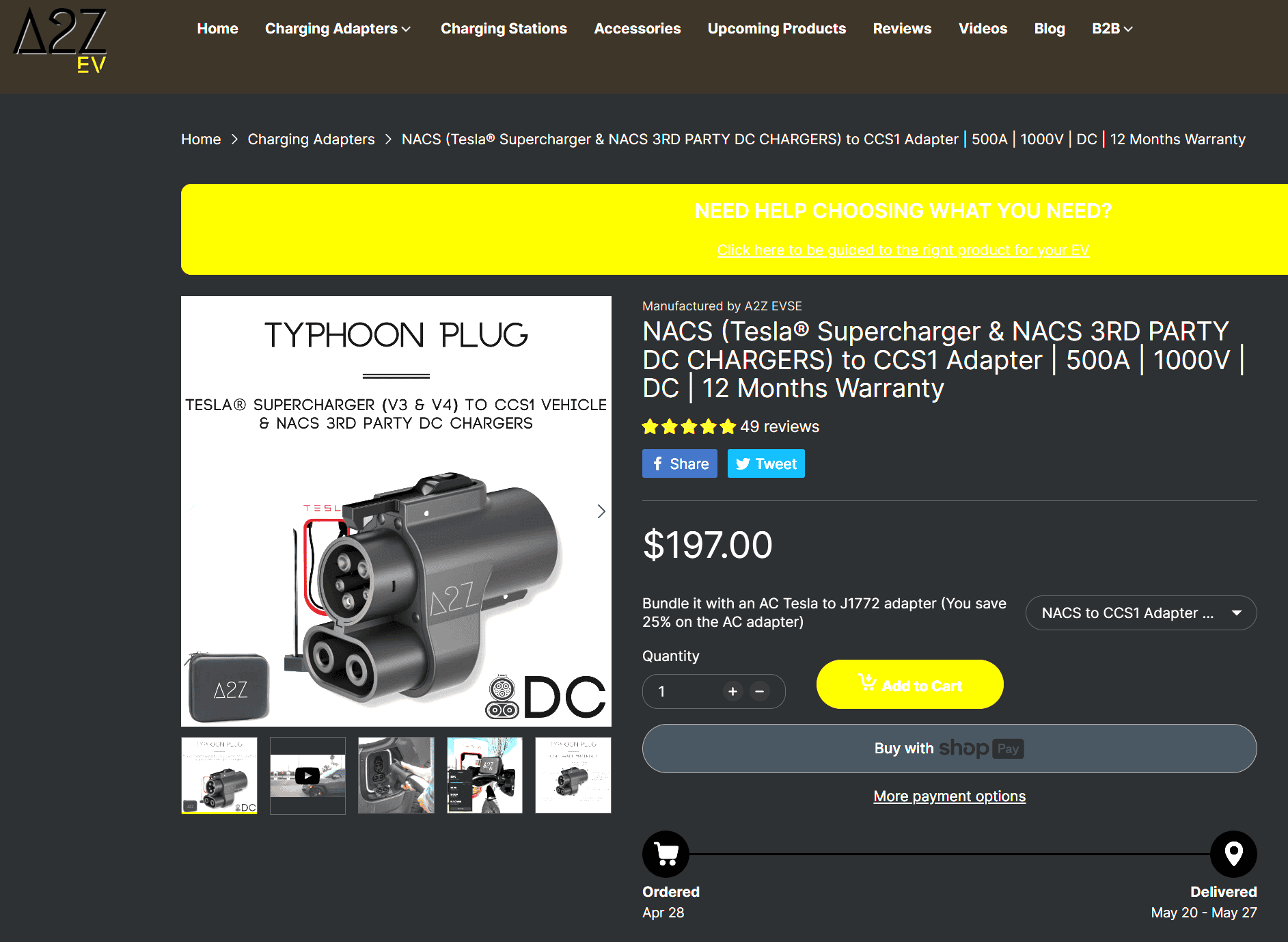Expand the Charging Adapters menu
Viewport: 1288px width, 942px height.
pos(338,29)
